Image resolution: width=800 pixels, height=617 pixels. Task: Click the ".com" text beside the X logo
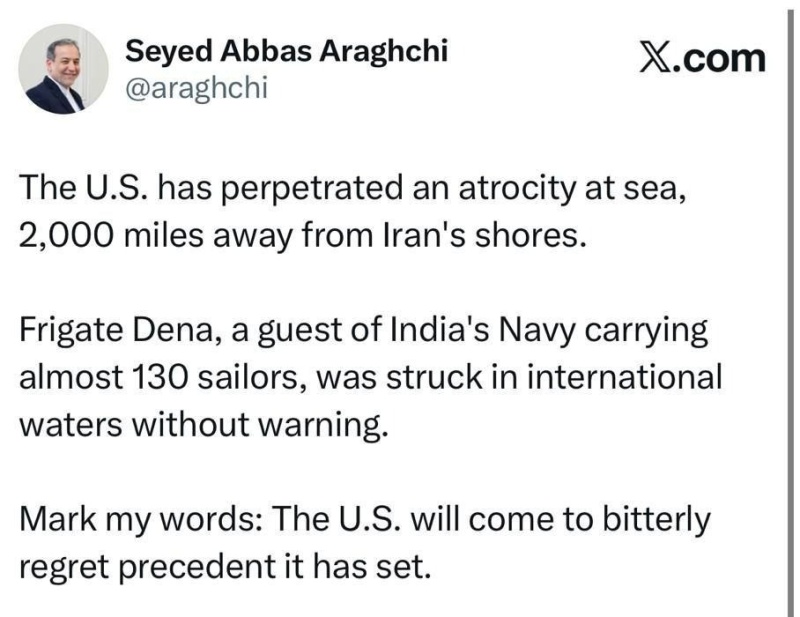coord(723,58)
